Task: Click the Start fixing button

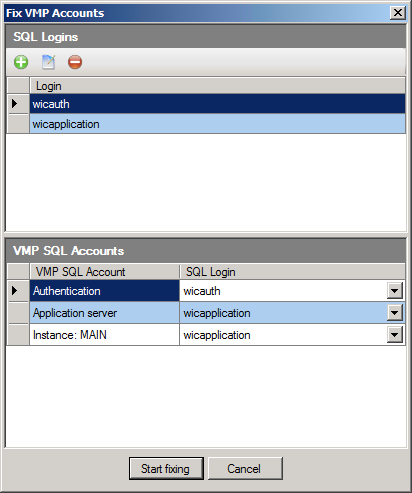Action: (166, 468)
